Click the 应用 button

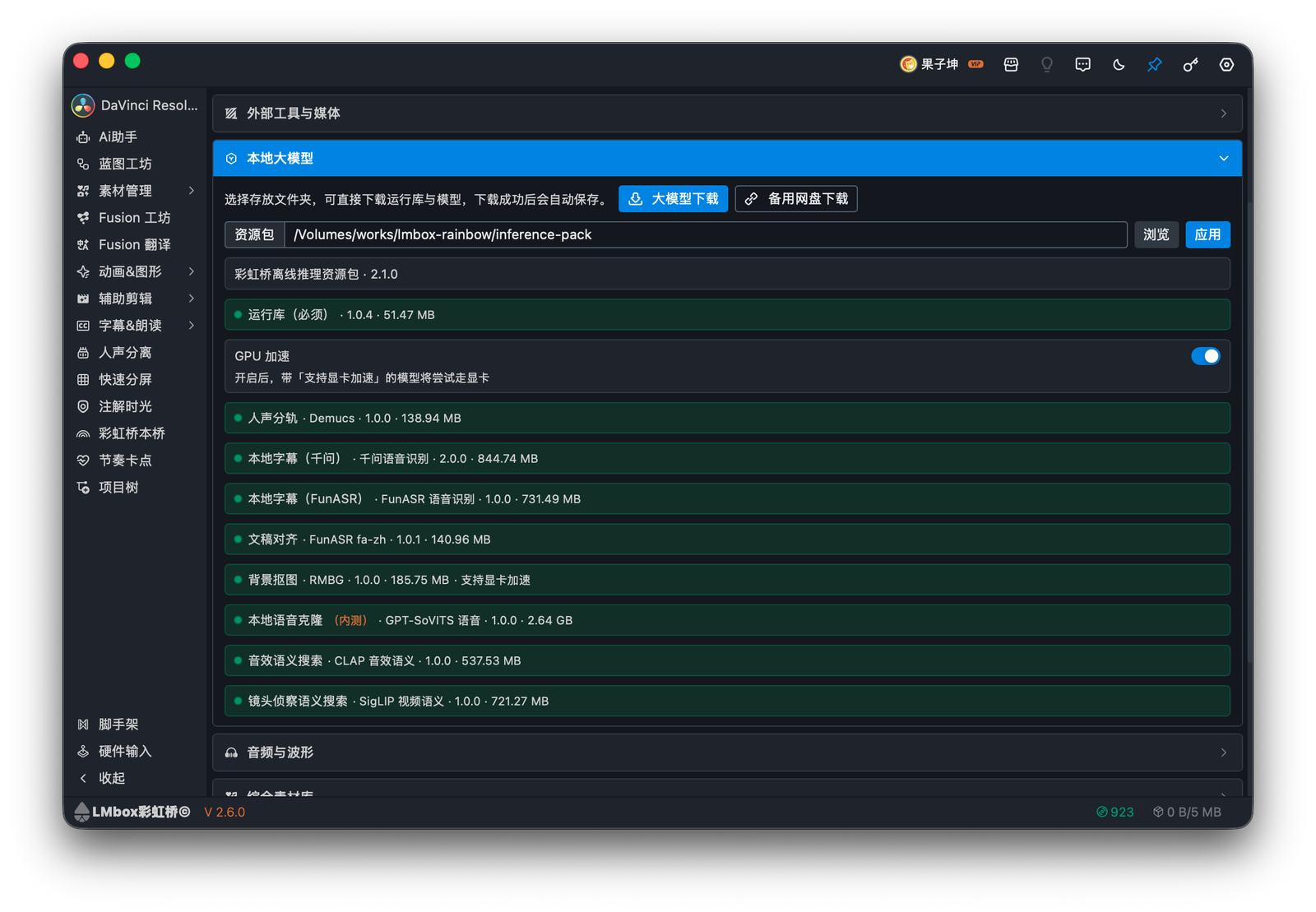pyautogui.click(x=1207, y=235)
